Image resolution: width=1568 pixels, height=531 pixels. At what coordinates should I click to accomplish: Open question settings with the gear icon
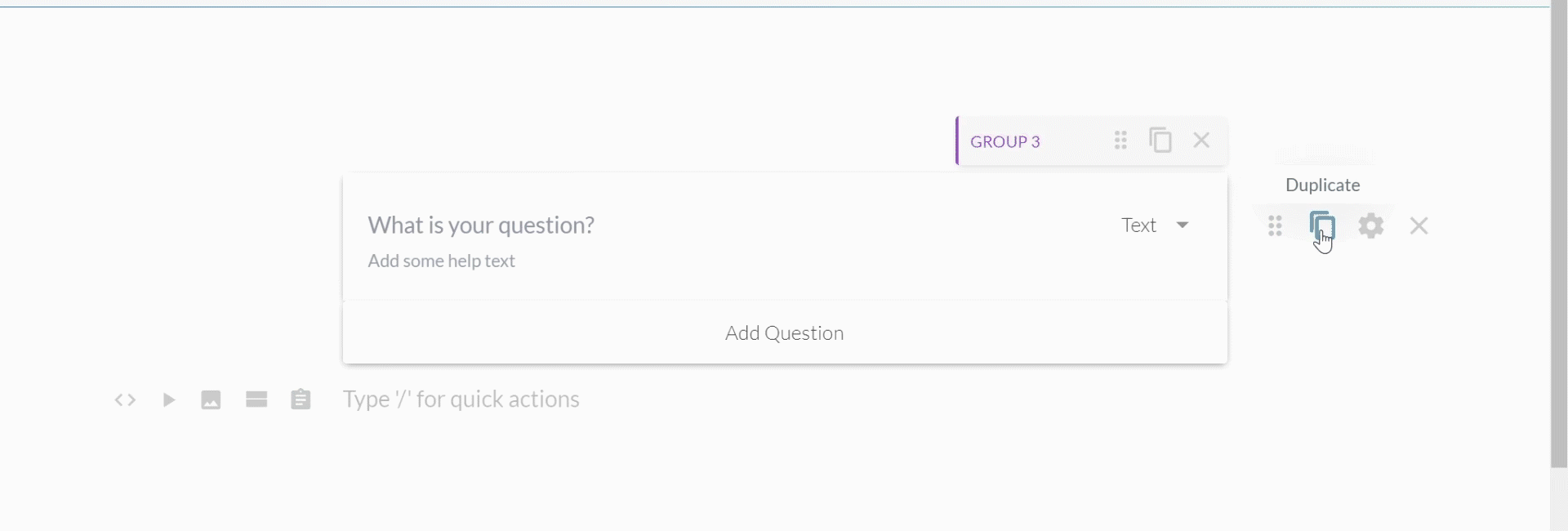[x=1371, y=225]
